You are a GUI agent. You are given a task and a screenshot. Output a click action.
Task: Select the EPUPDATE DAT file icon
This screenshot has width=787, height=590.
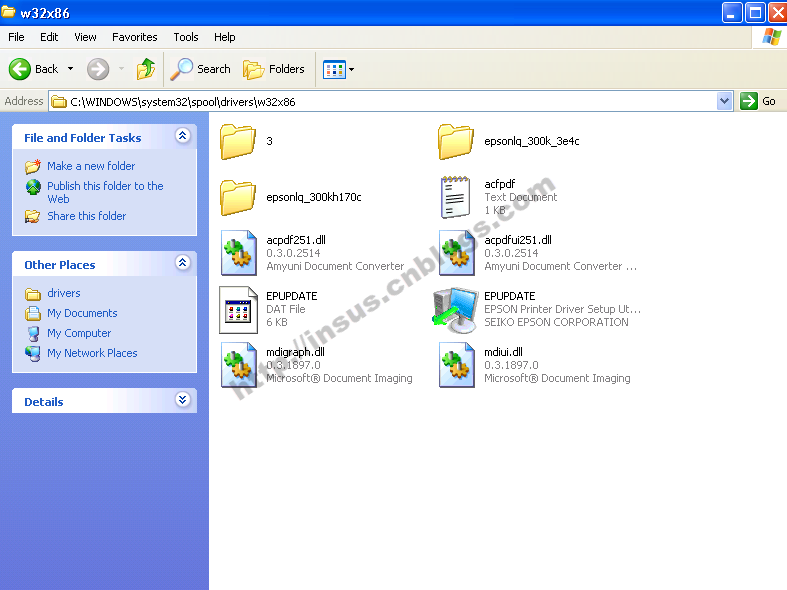click(238, 310)
